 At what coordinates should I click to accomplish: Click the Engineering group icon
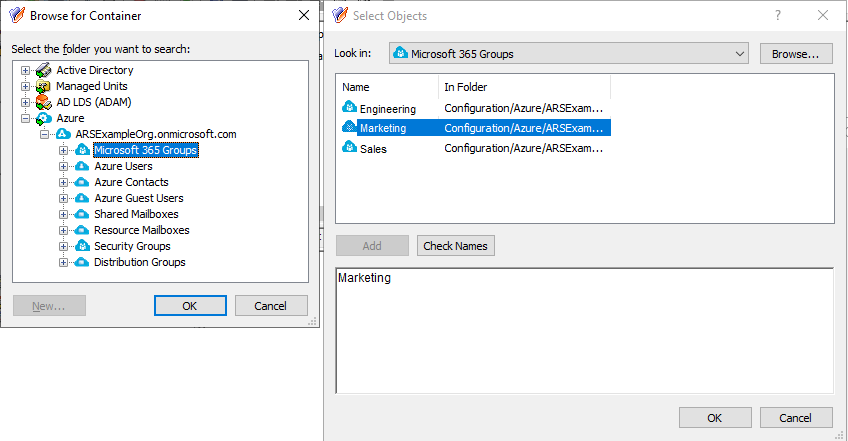pyautogui.click(x=349, y=107)
